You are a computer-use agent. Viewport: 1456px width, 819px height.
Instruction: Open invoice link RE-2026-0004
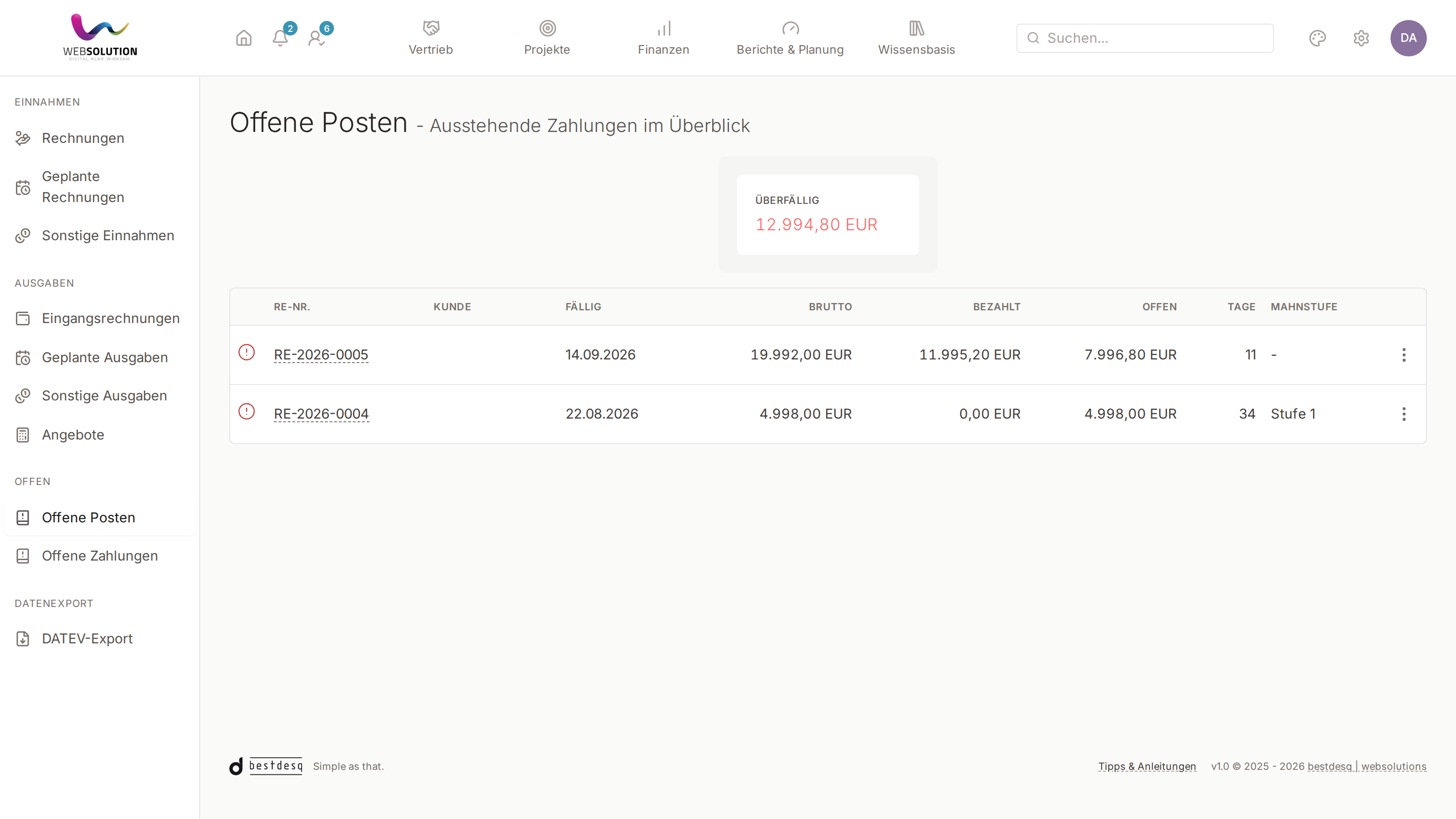point(321,415)
